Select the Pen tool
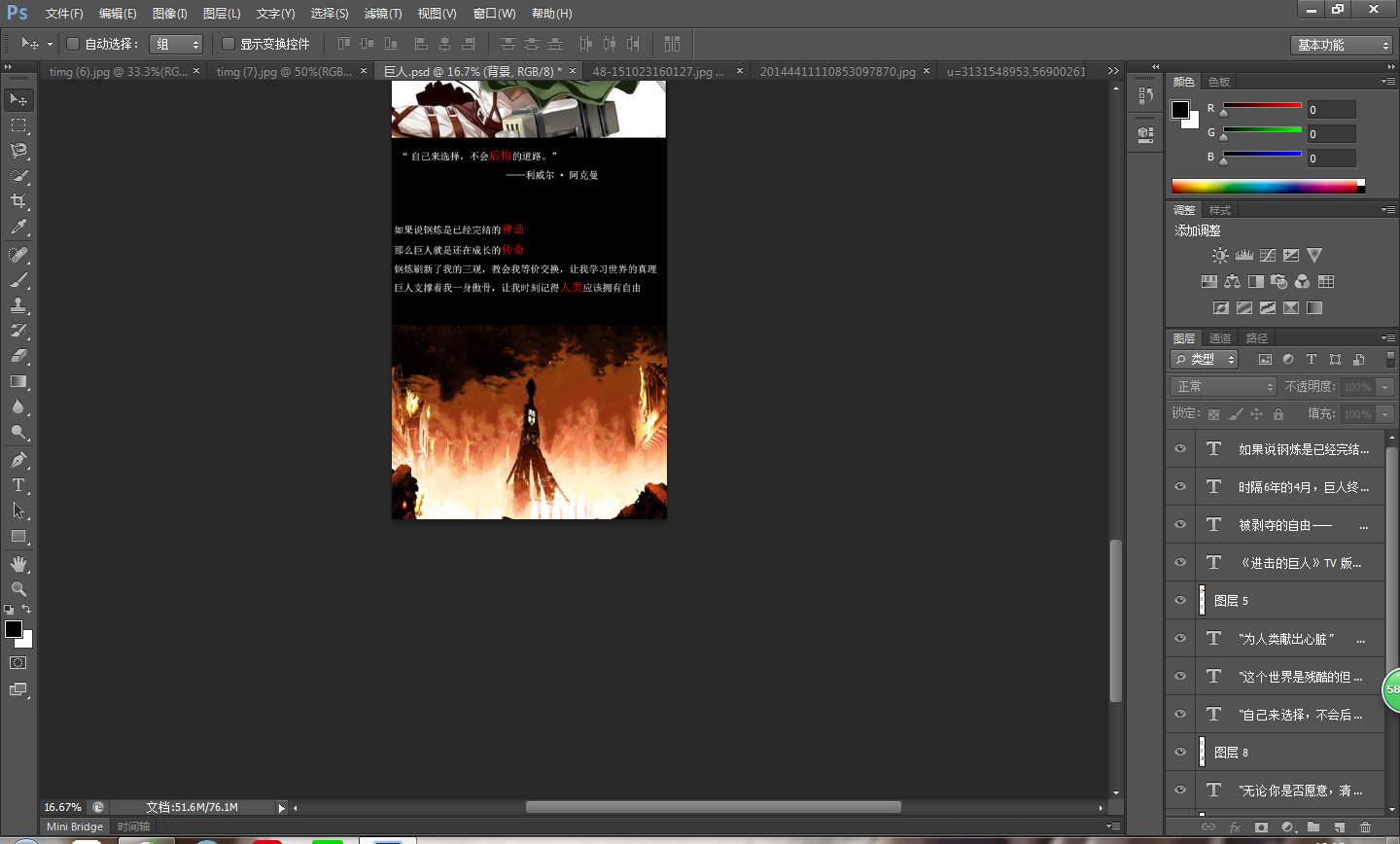This screenshot has width=1400, height=844. (18, 460)
